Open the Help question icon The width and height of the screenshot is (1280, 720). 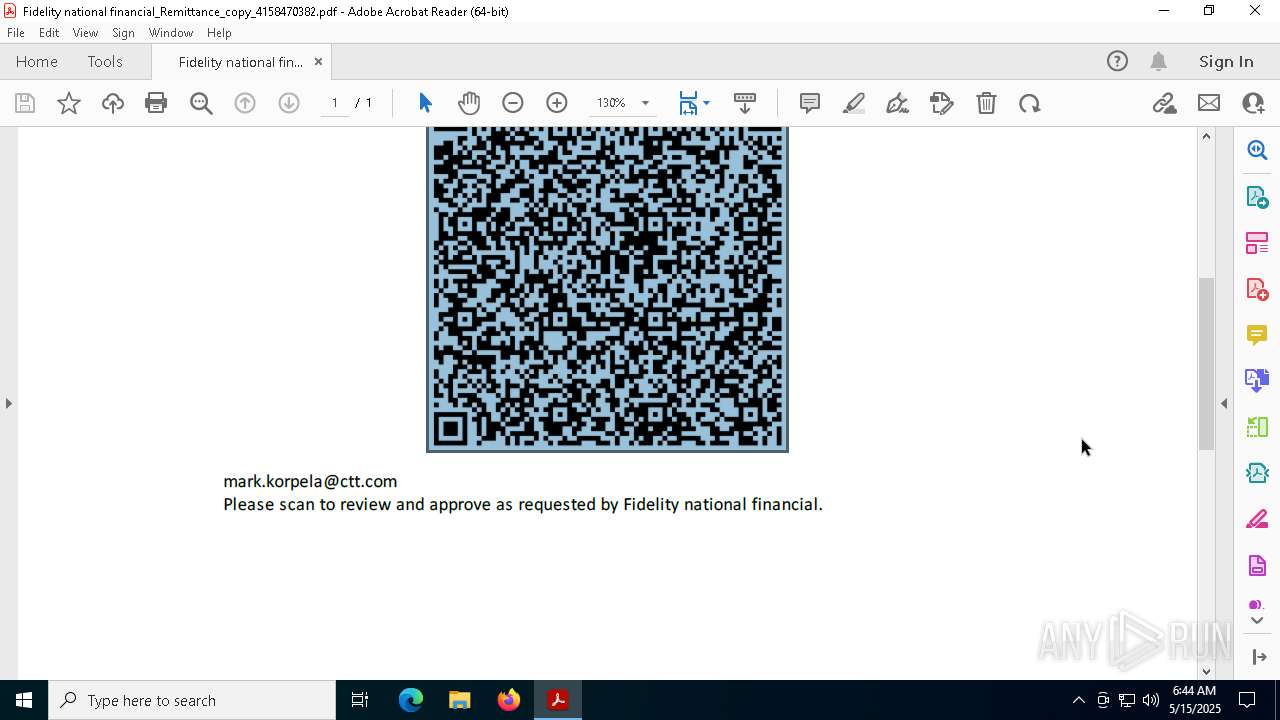[1117, 61]
